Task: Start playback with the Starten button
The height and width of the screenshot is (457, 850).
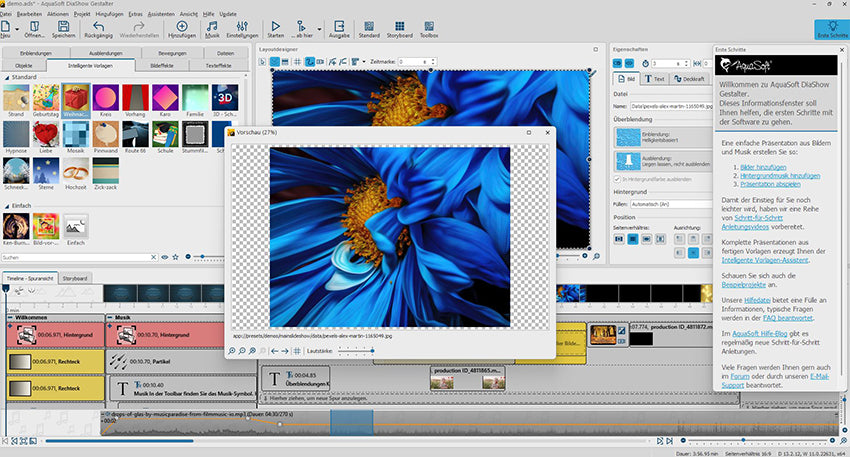Action: 275,27
